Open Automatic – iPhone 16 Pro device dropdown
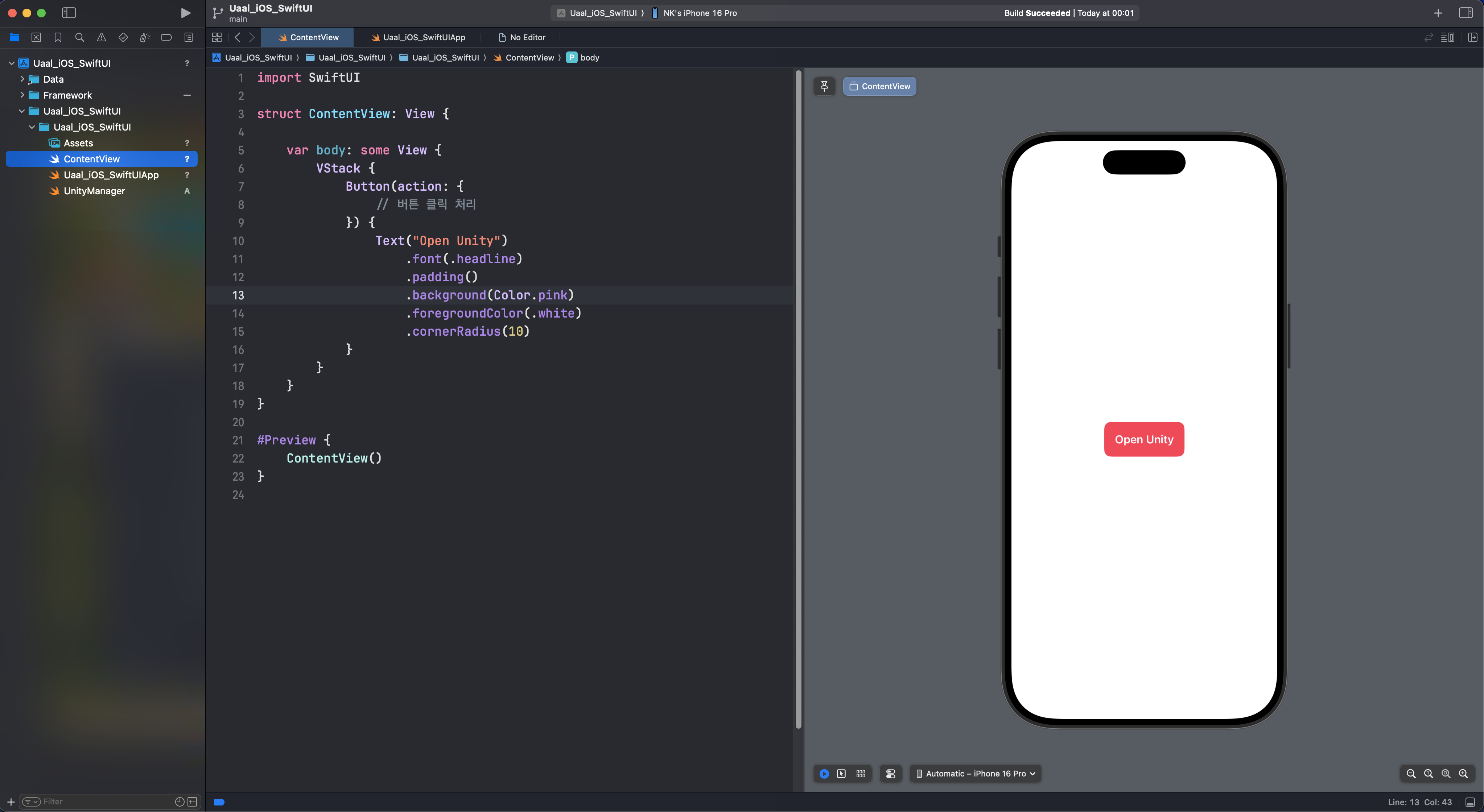 (x=976, y=774)
